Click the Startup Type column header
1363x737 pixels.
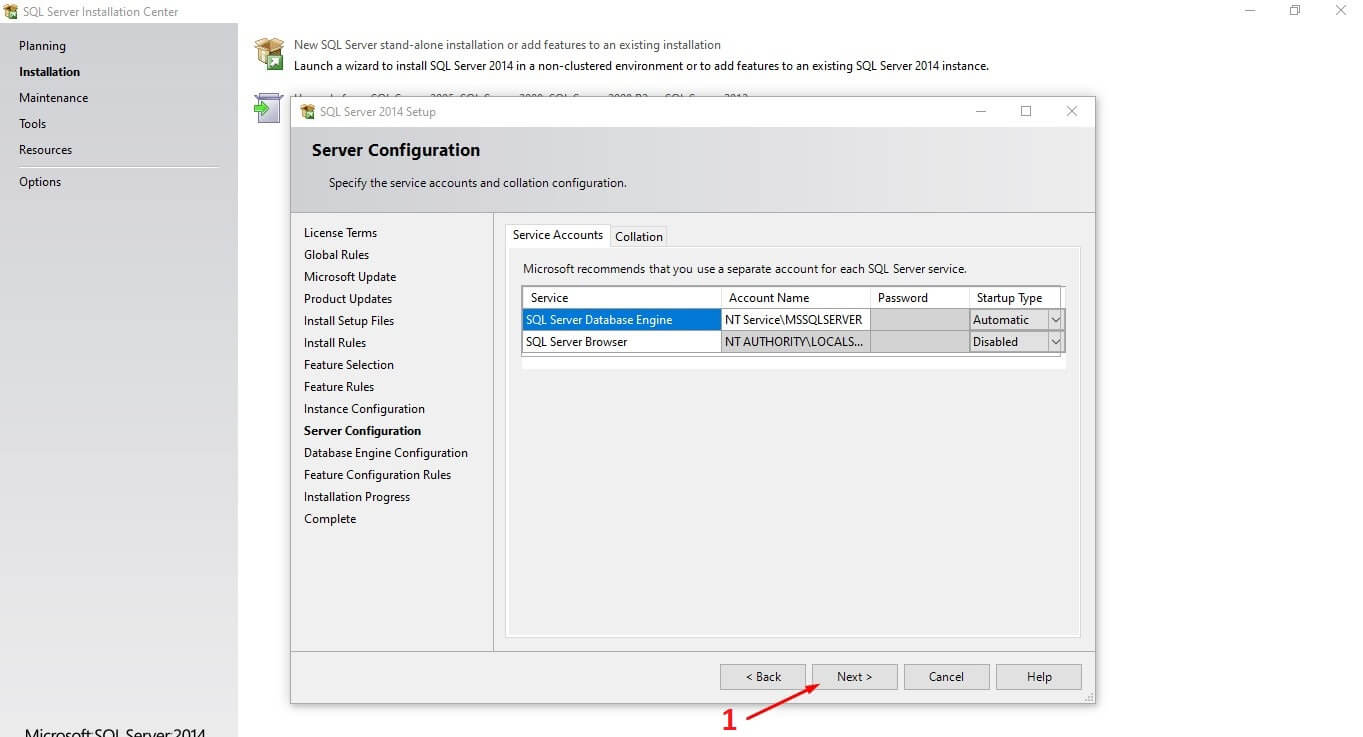point(1015,298)
